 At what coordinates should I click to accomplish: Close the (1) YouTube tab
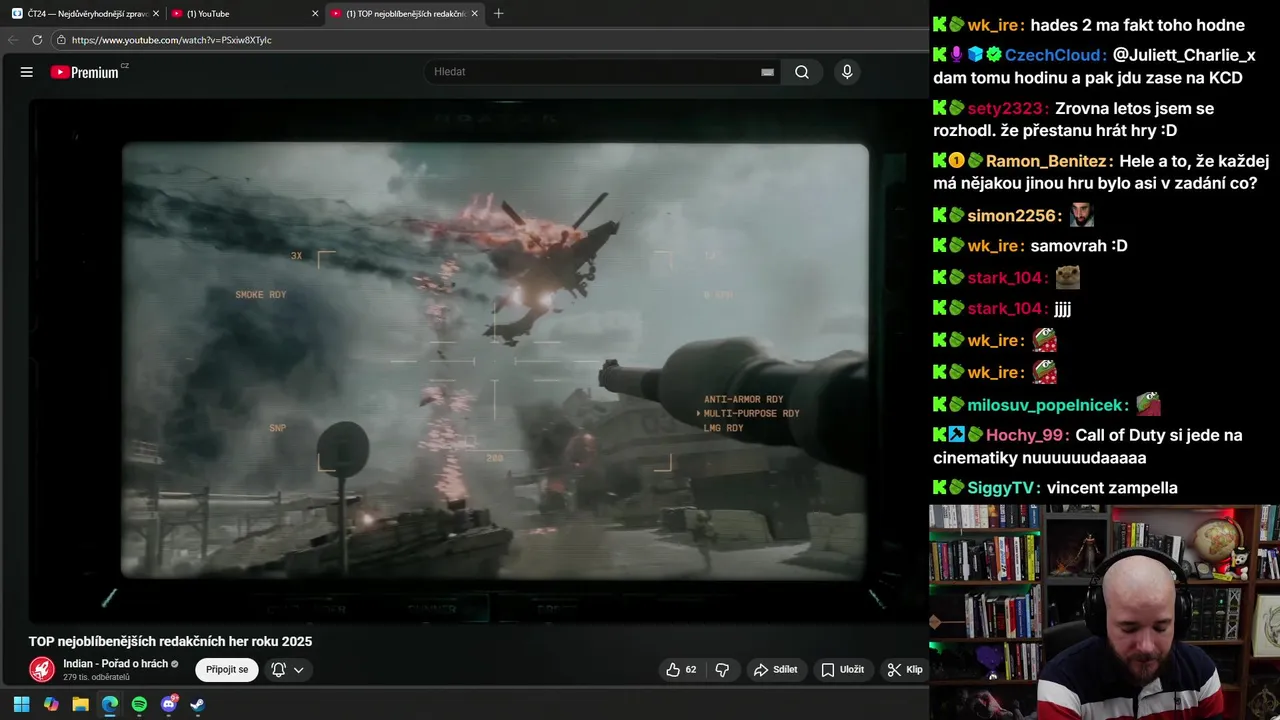[315, 13]
